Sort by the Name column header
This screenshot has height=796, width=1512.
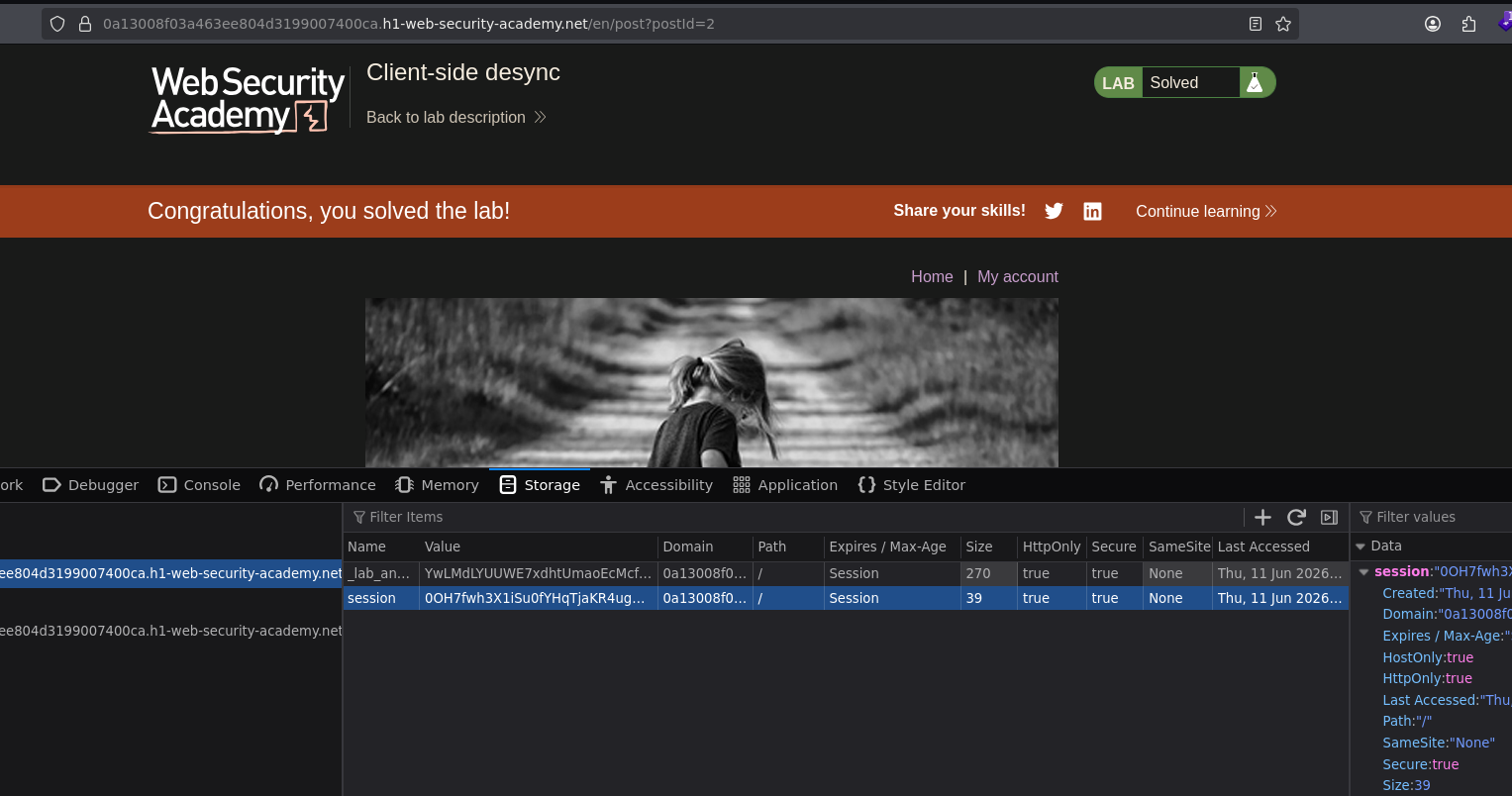pyautogui.click(x=381, y=547)
